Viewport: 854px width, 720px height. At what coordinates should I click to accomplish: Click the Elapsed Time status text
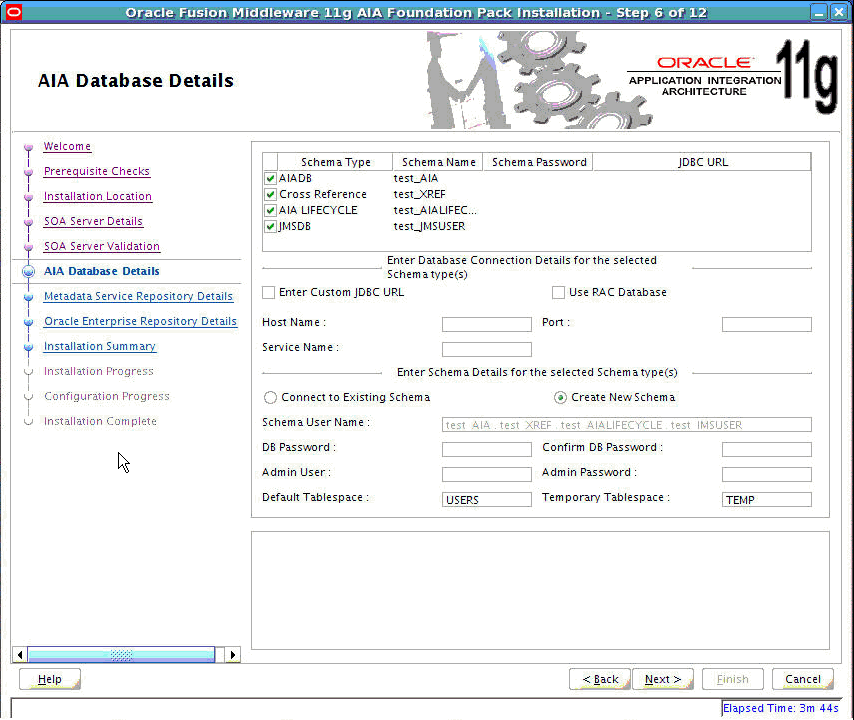pos(780,709)
